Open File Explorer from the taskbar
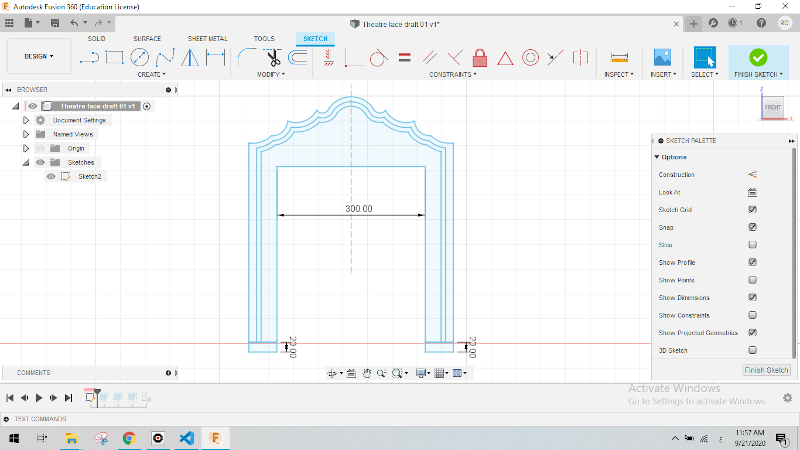The width and height of the screenshot is (800, 450). pyautogui.click(x=71, y=438)
